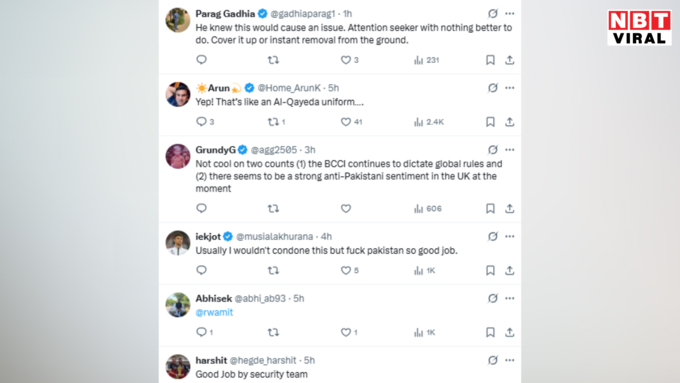Open the @rwamit mention link
The image size is (680, 383).
coord(214,312)
